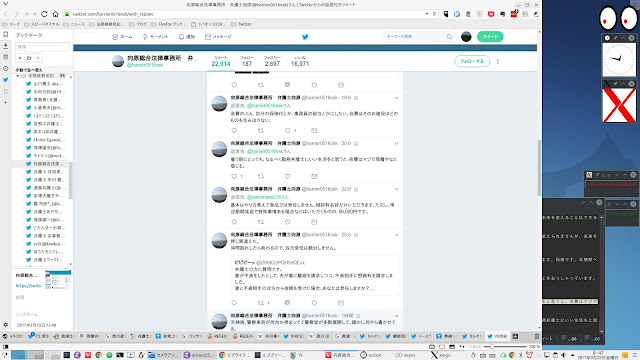640x360 pixels.
Task: Open the 19分 tweet options chevron
Action: tap(396, 98)
